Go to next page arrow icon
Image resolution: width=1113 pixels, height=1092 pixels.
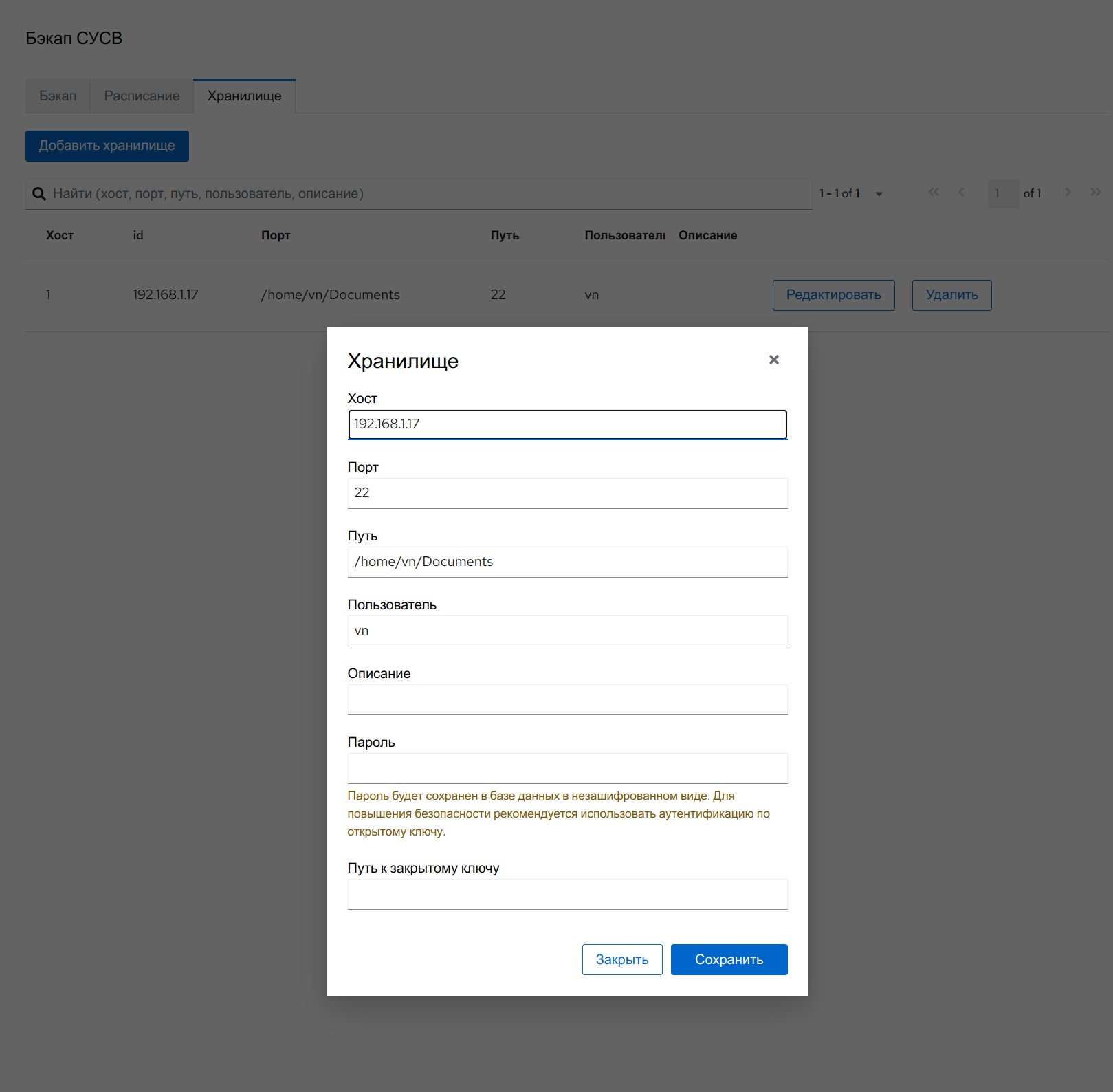[1068, 193]
